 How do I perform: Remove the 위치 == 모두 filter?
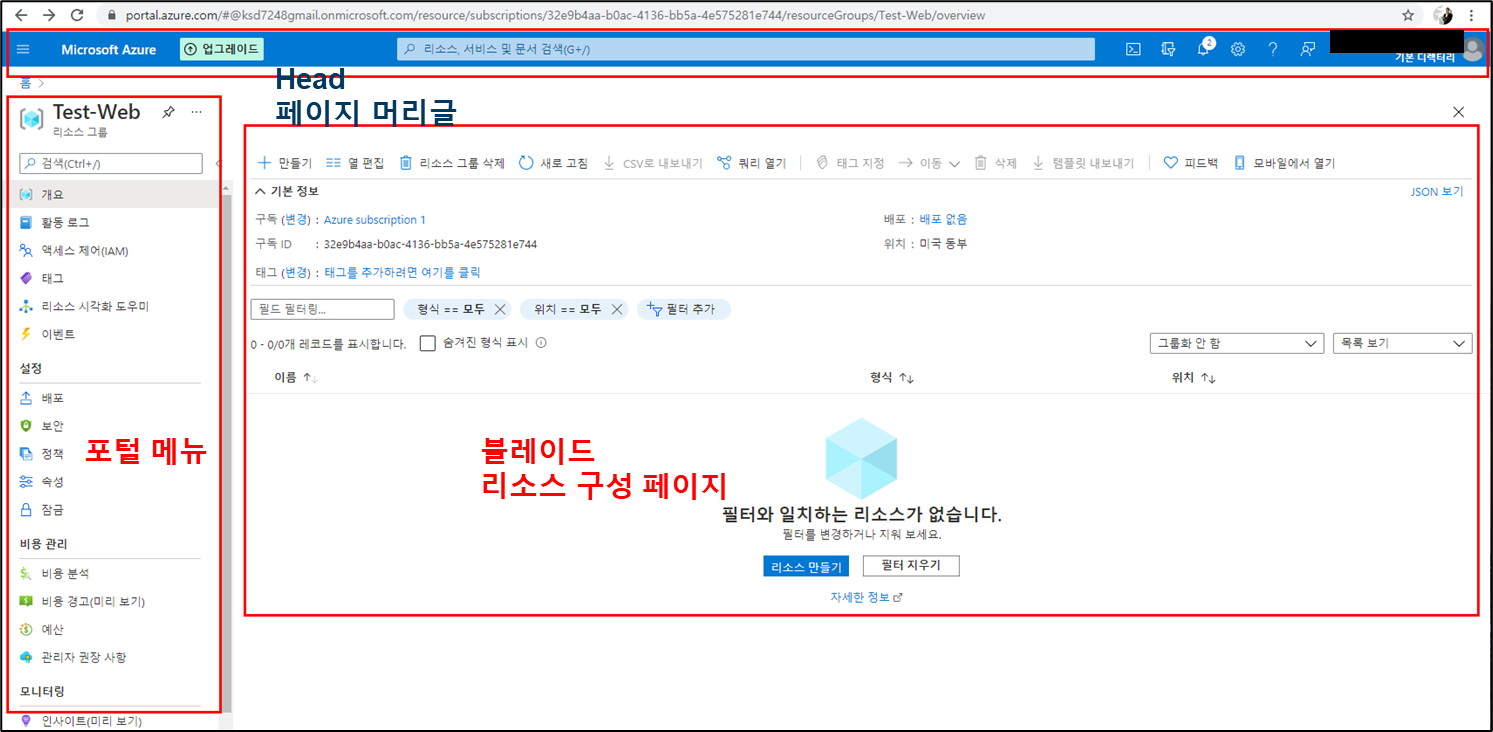tap(617, 309)
